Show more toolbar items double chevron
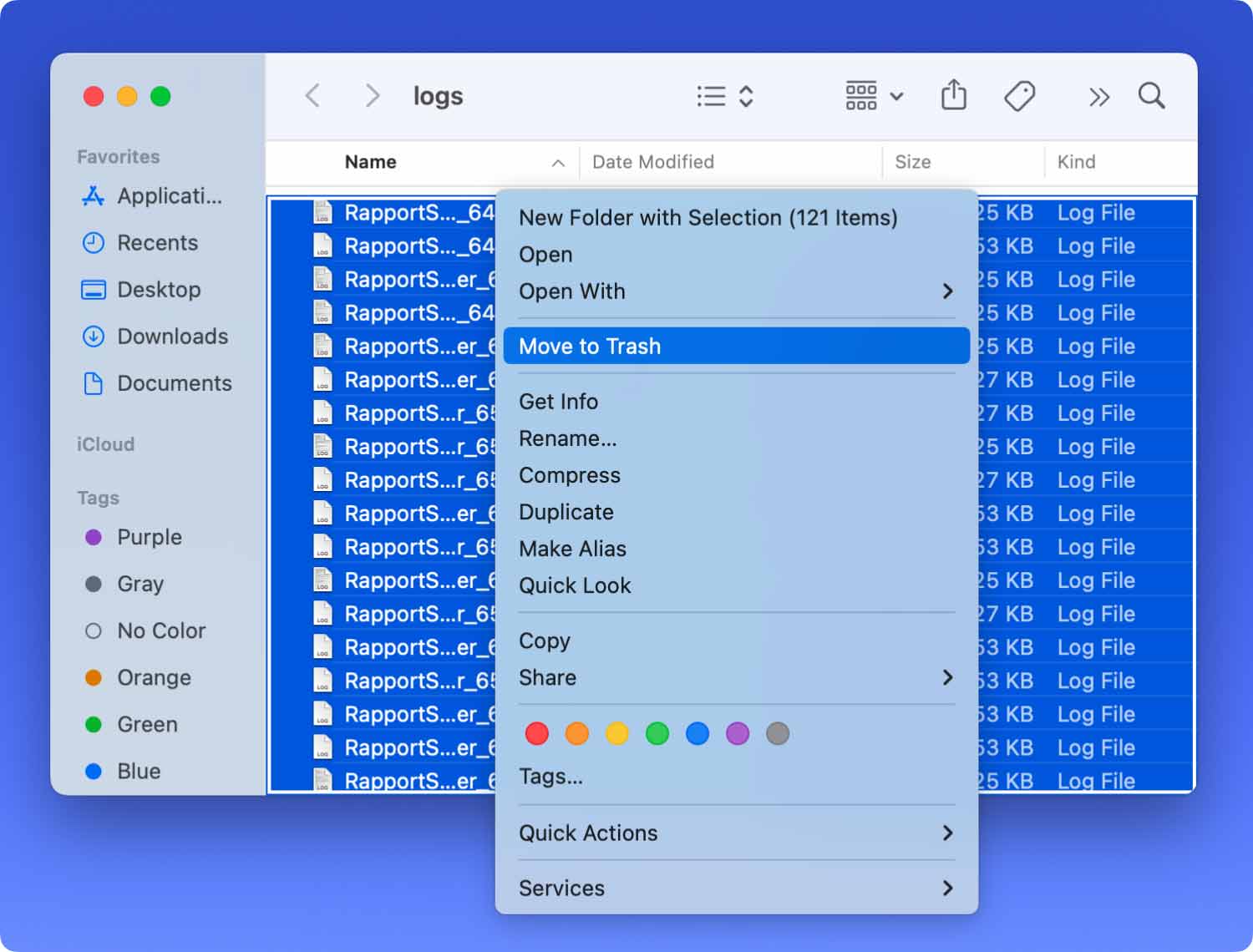Viewport: 1253px width, 952px height. 1098,97
